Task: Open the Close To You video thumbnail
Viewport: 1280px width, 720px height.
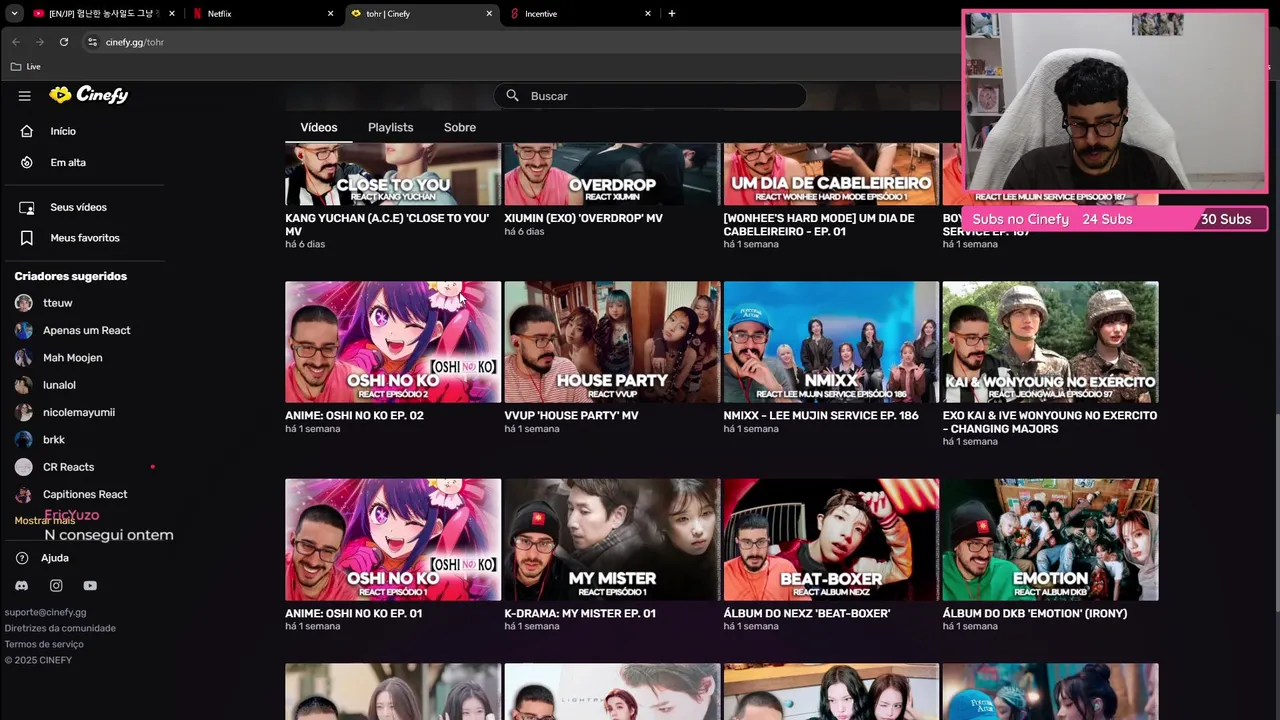Action: (393, 174)
